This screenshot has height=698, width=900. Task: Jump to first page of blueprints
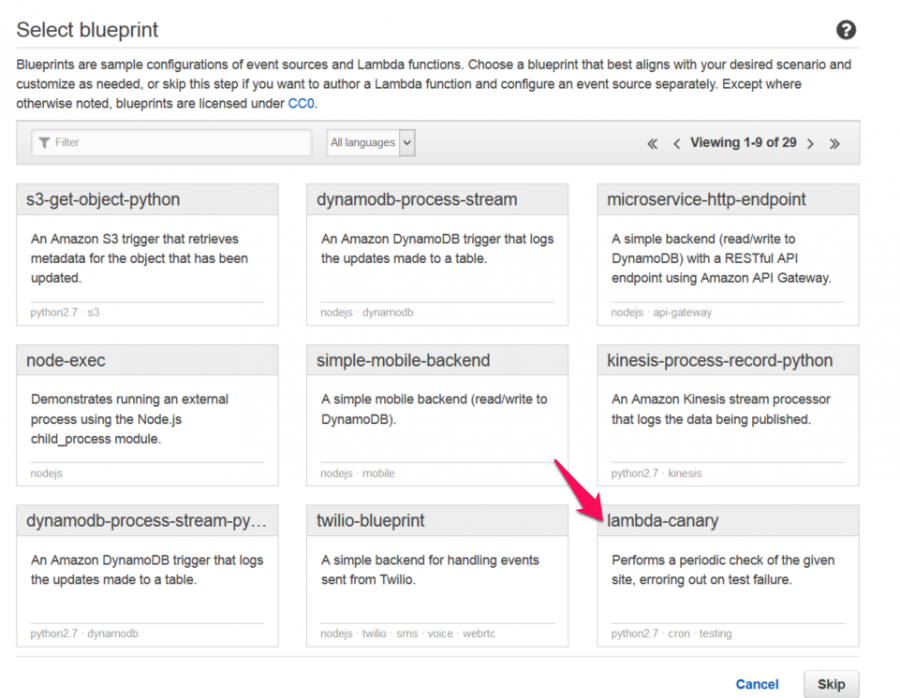click(x=652, y=144)
